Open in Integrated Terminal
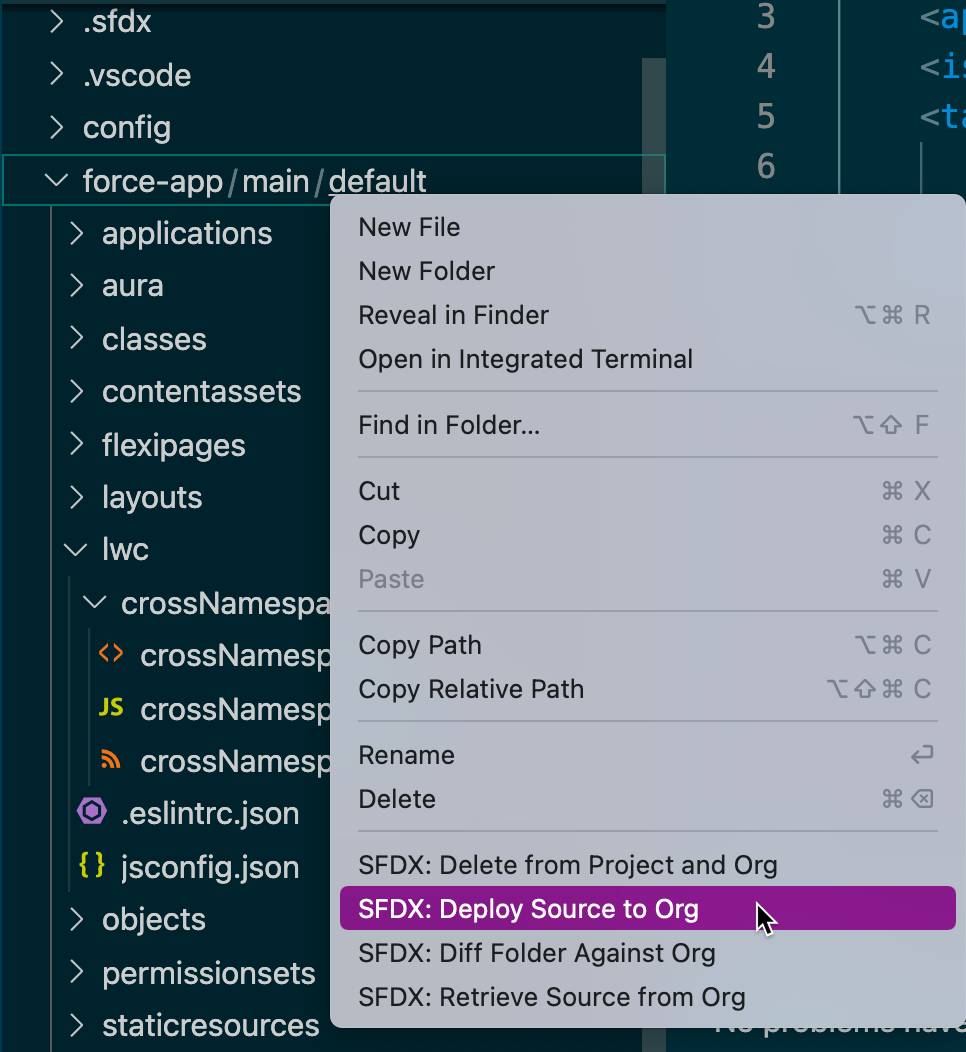Screen dimensions: 966x1052 click(525, 359)
